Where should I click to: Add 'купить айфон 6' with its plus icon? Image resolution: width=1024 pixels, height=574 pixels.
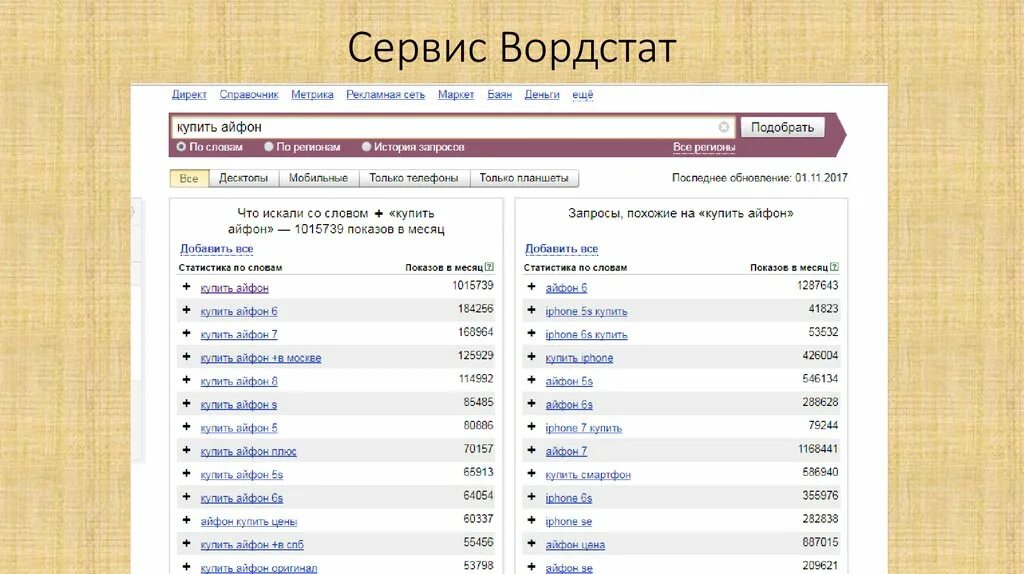187,310
